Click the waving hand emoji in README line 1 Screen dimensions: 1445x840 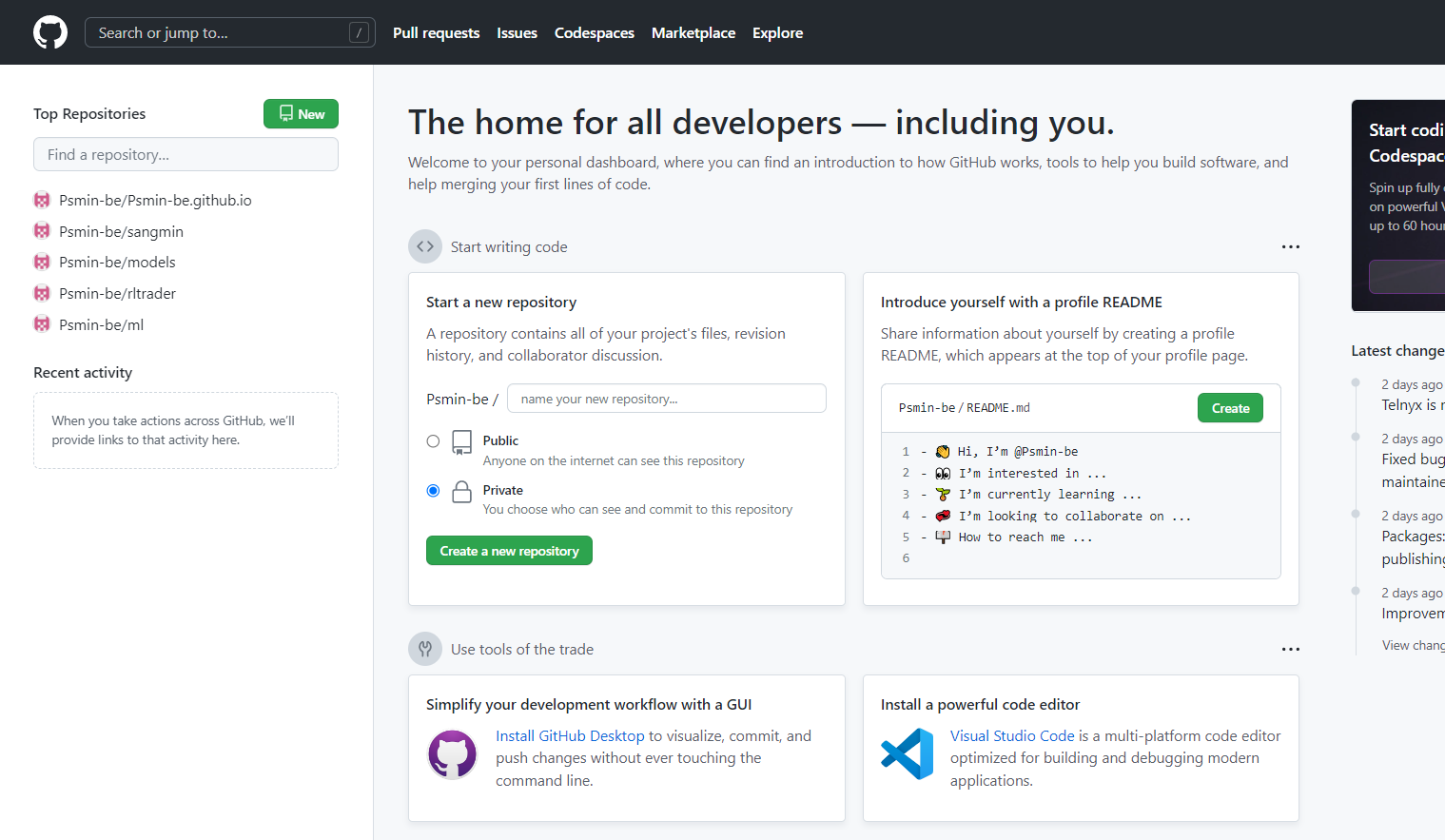[x=943, y=452]
